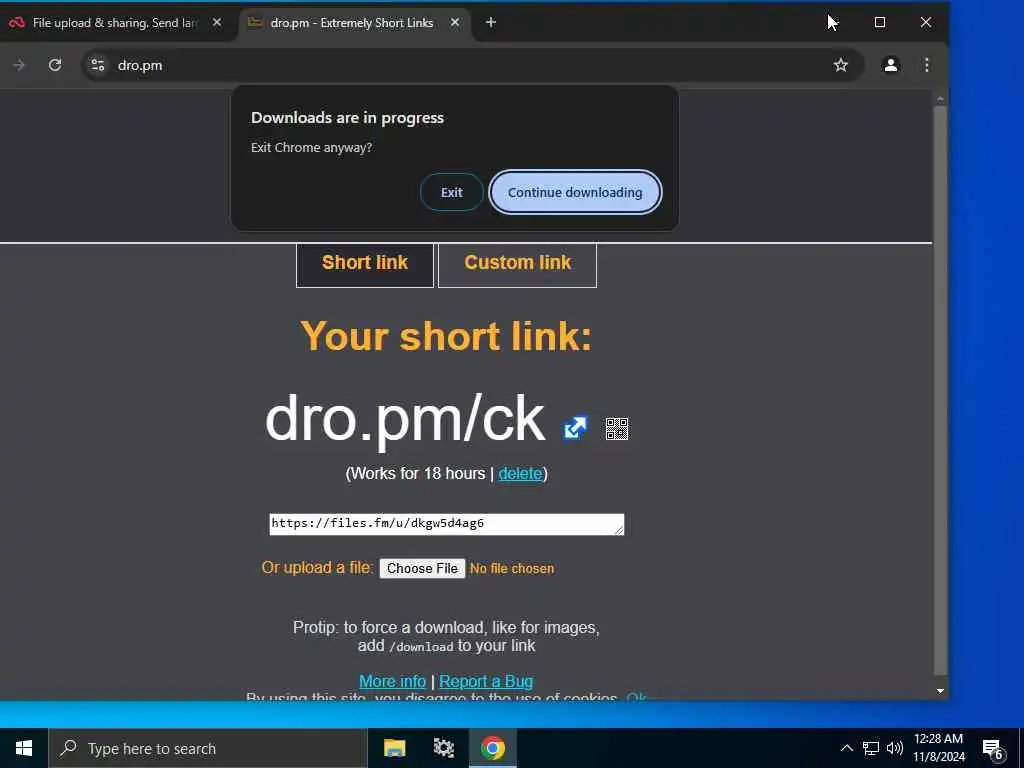Click Exit in the downloads dialog
Viewport: 1024px width, 768px height.
451,193
